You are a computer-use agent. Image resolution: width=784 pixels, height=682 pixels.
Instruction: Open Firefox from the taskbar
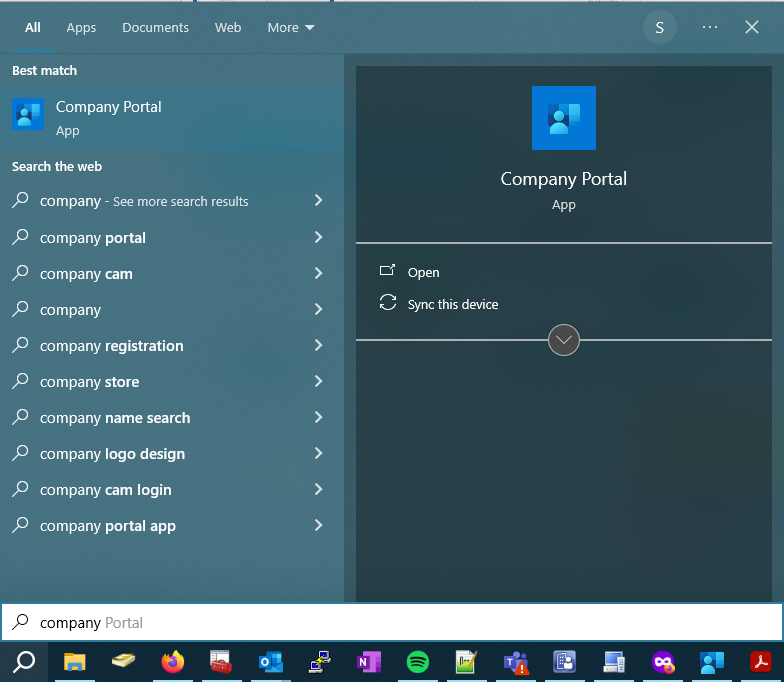tap(173, 662)
